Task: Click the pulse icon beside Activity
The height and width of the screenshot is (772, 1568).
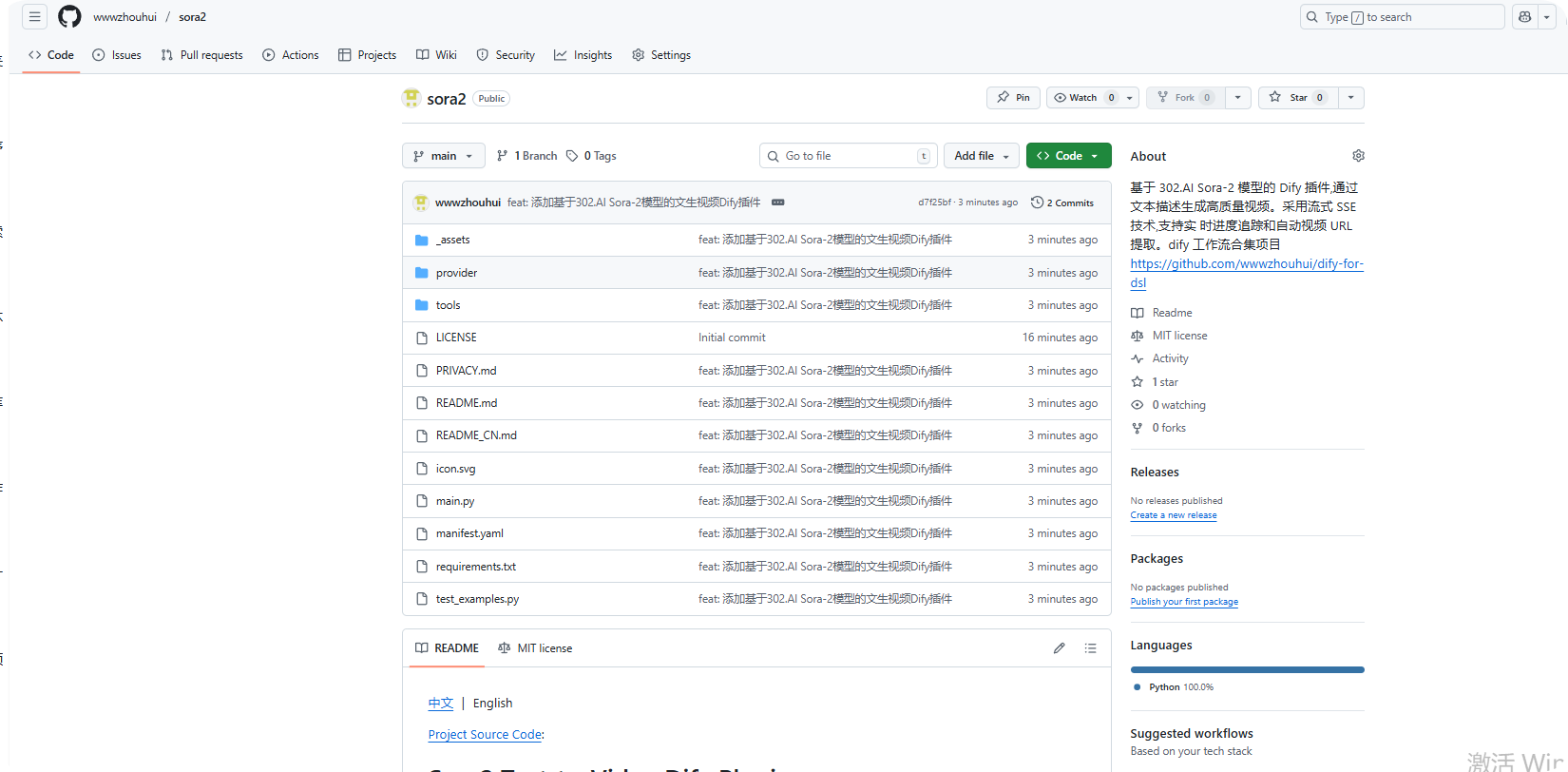Action: point(1138,358)
